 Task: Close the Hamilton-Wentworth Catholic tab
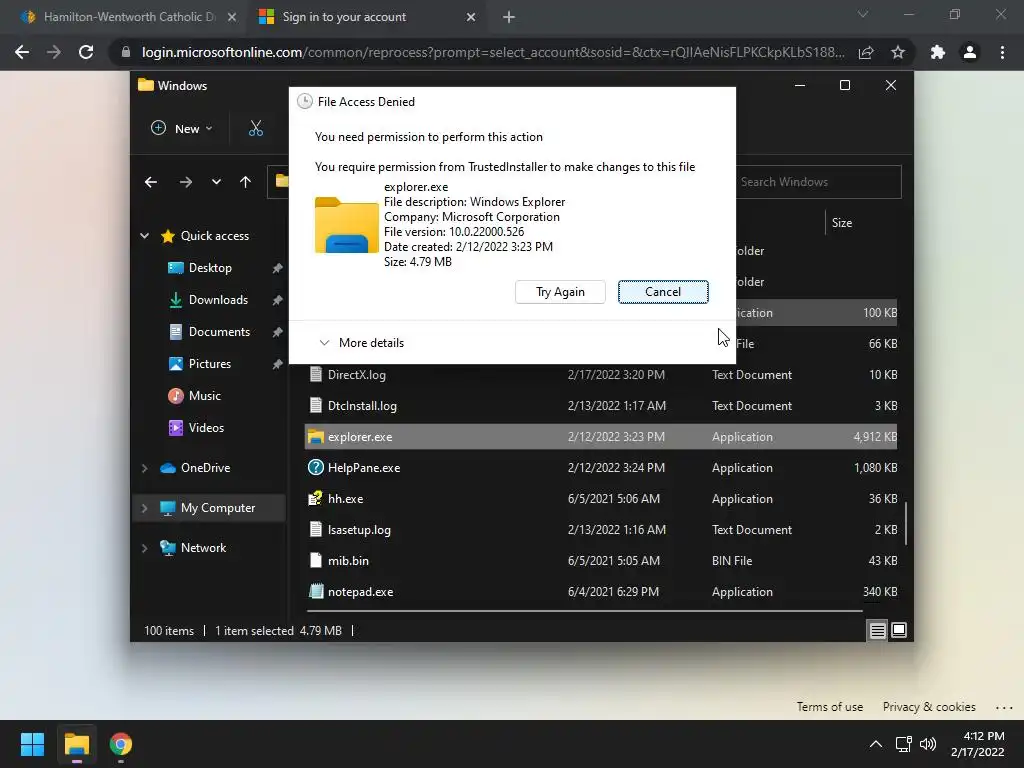tap(232, 17)
